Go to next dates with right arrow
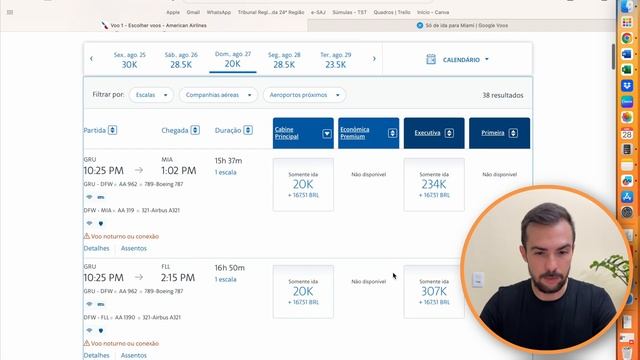 click(374, 59)
